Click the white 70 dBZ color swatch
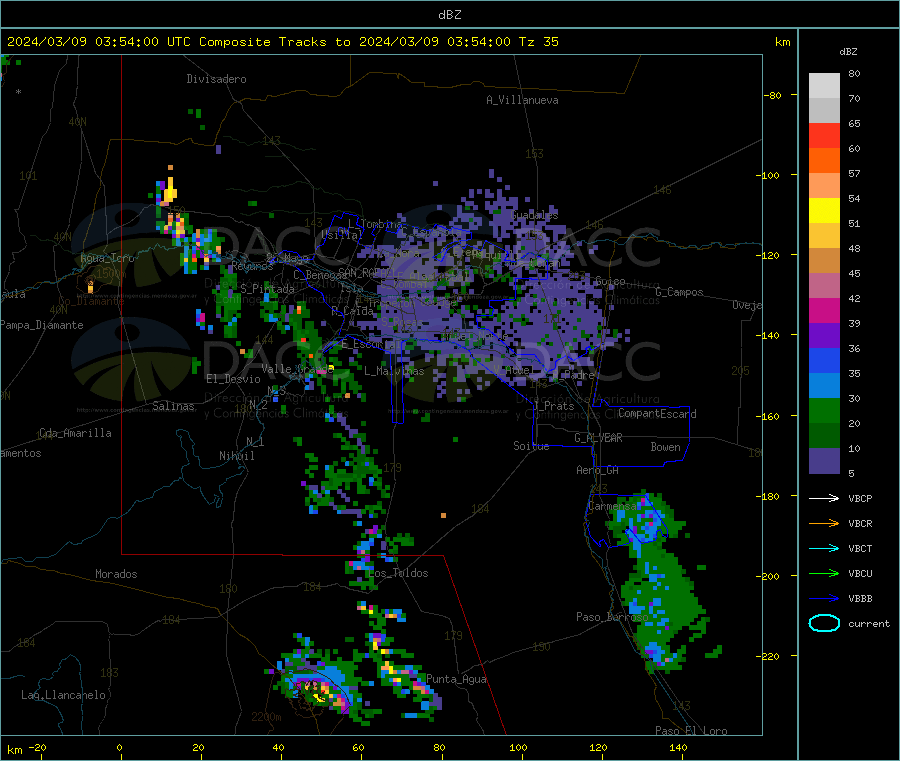 824,86
